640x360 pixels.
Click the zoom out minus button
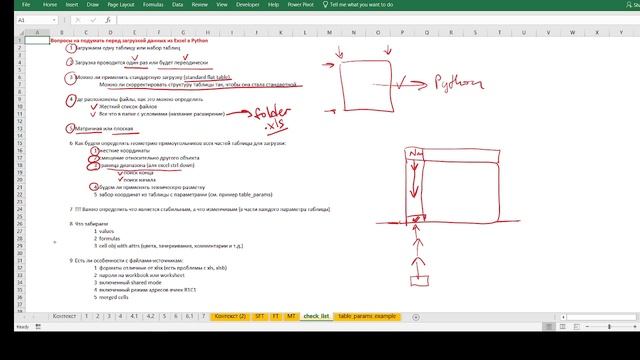click(587, 327)
